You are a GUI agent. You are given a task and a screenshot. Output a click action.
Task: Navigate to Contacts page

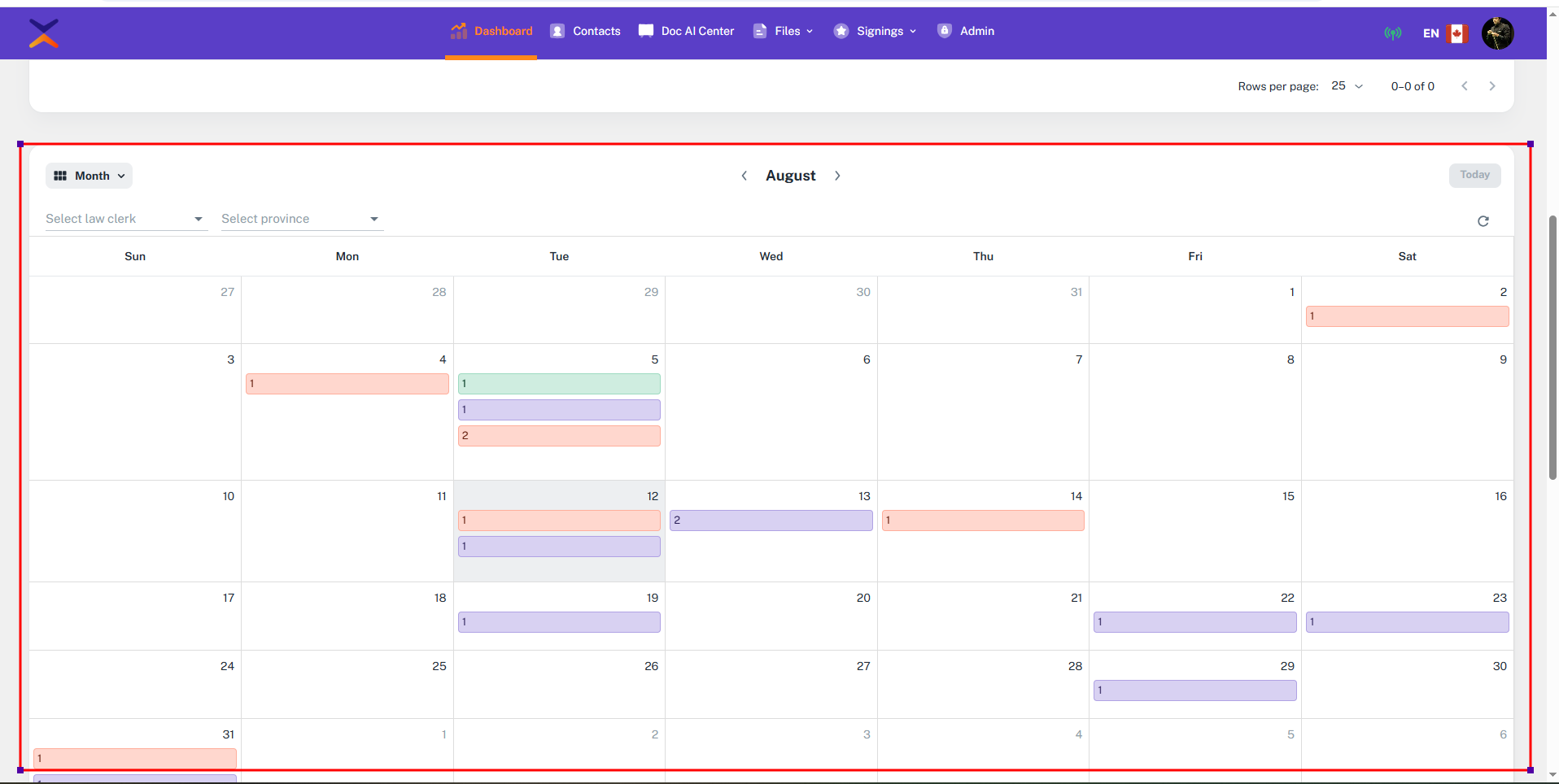click(586, 31)
